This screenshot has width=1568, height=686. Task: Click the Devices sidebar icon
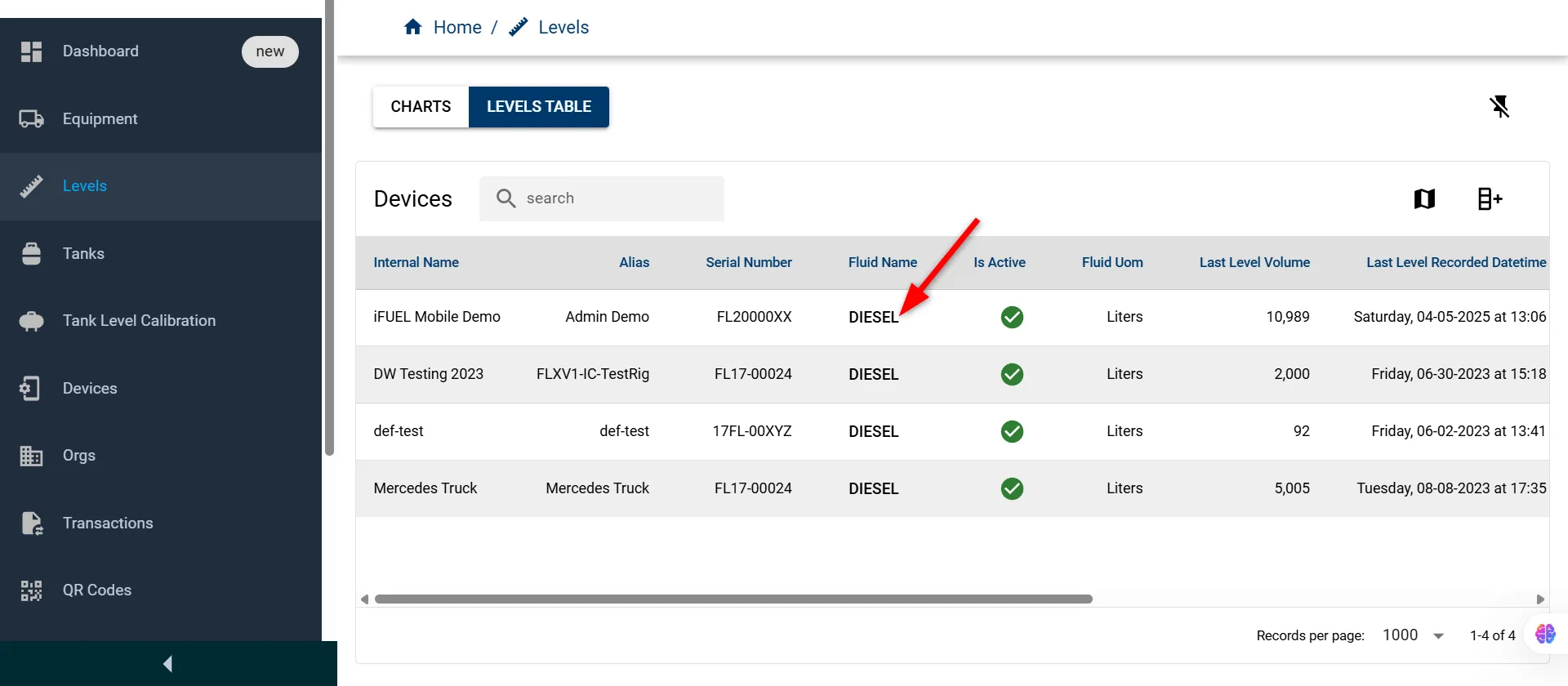pyautogui.click(x=30, y=389)
